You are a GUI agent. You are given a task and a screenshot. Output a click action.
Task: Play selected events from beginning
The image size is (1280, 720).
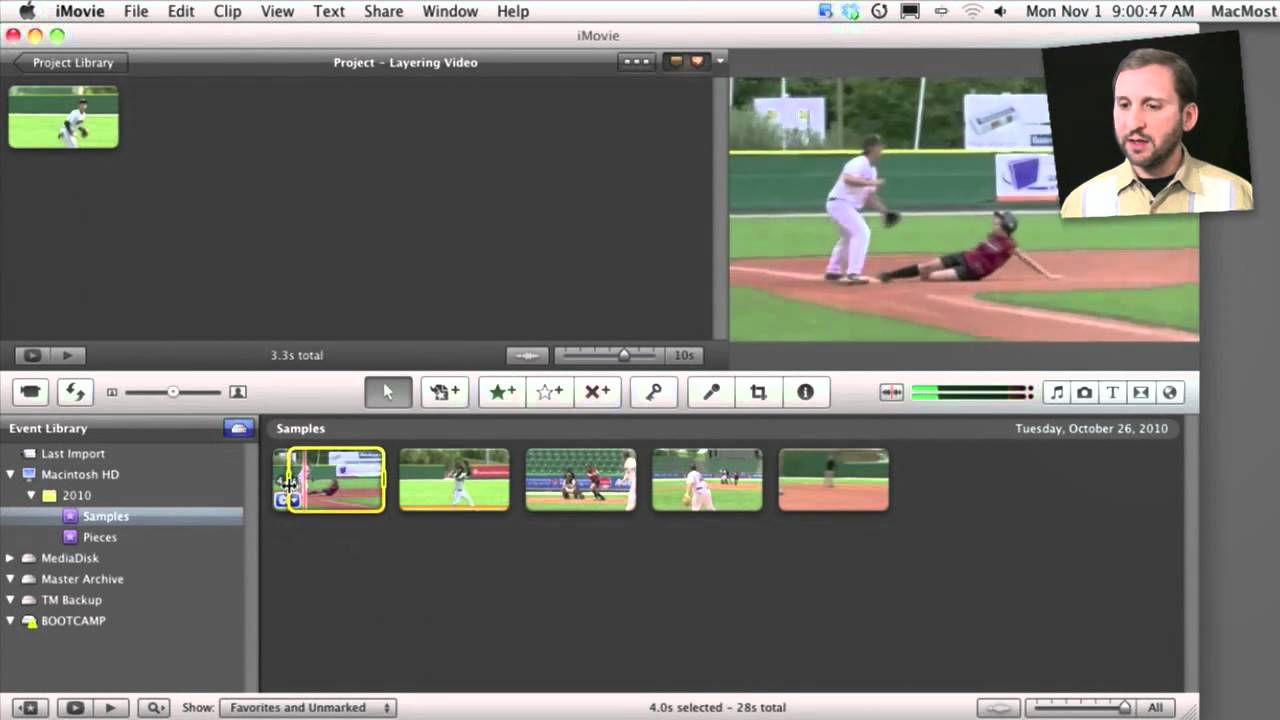click(x=111, y=707)
